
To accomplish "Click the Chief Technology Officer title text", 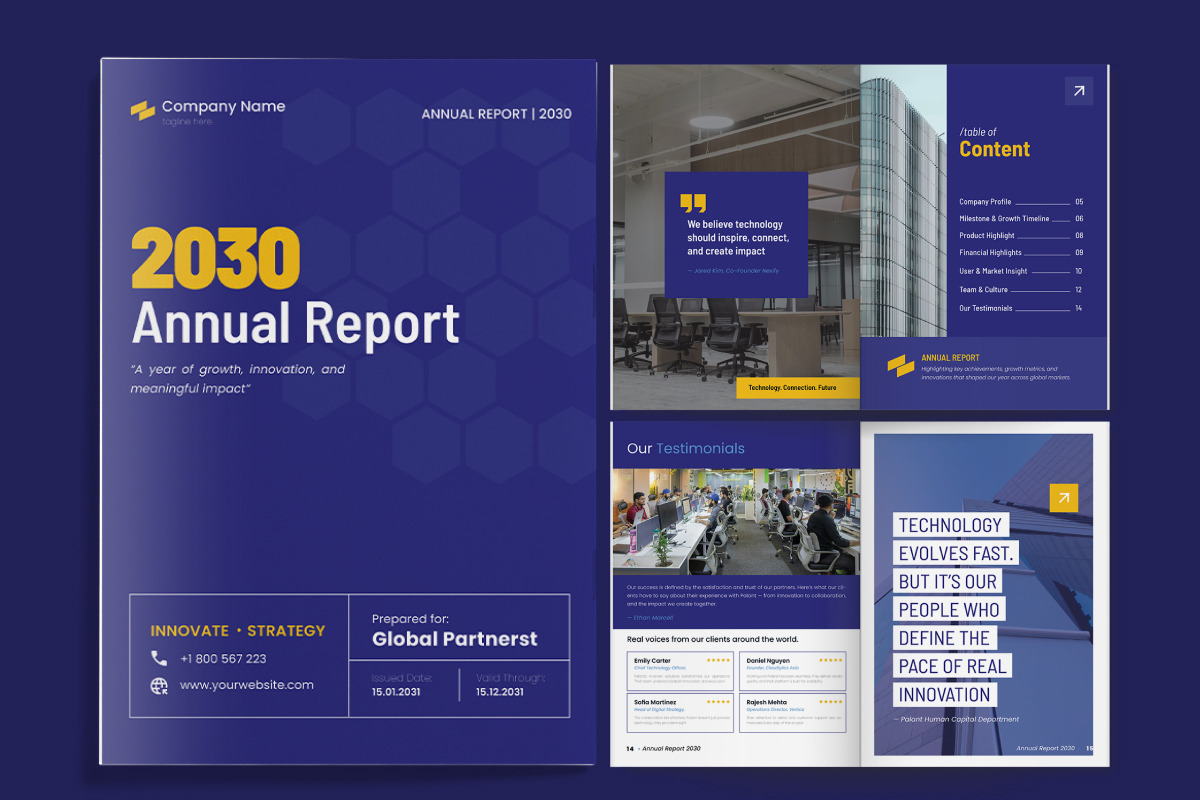I will pyautogui.click(x=660, y=668).
